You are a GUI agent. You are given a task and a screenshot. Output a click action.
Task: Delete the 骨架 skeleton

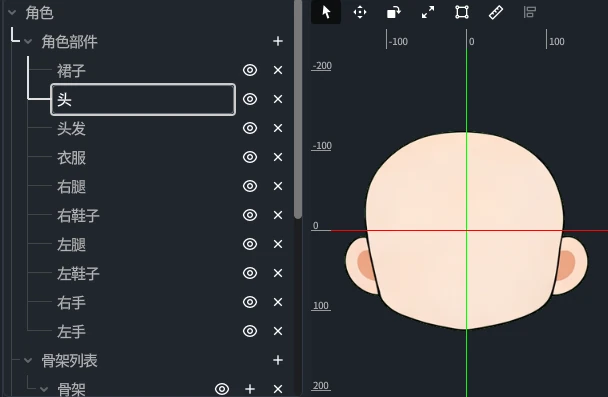coord(278,389)
